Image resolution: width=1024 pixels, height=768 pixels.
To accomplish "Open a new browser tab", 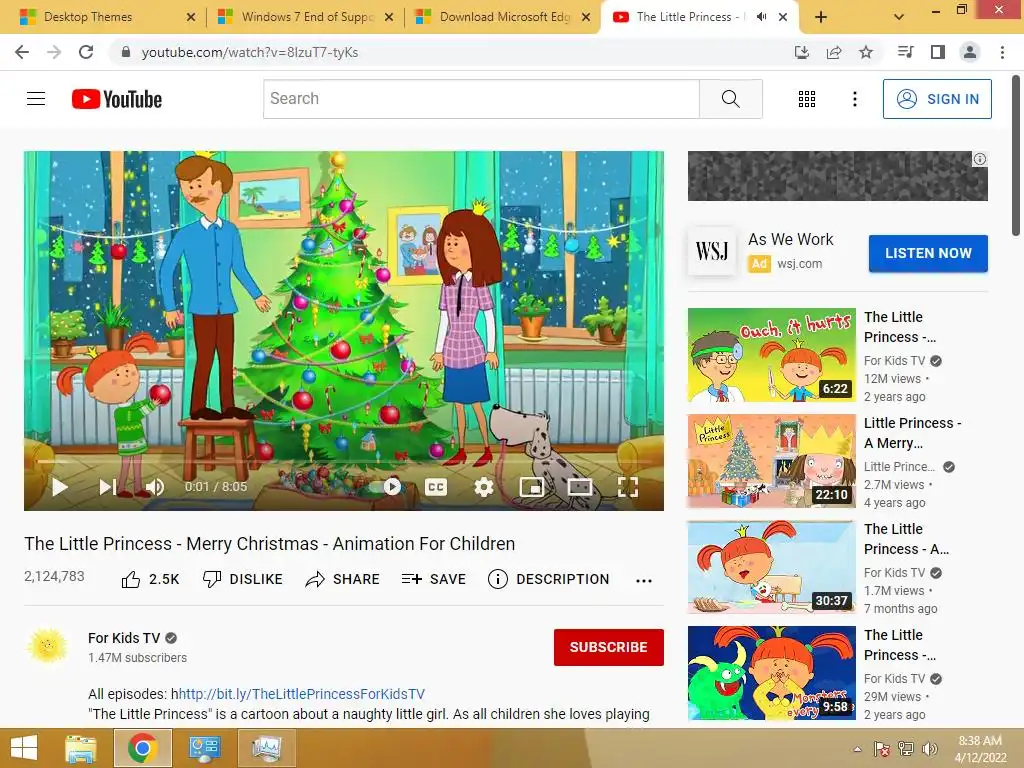I will [x=821, y=17].
